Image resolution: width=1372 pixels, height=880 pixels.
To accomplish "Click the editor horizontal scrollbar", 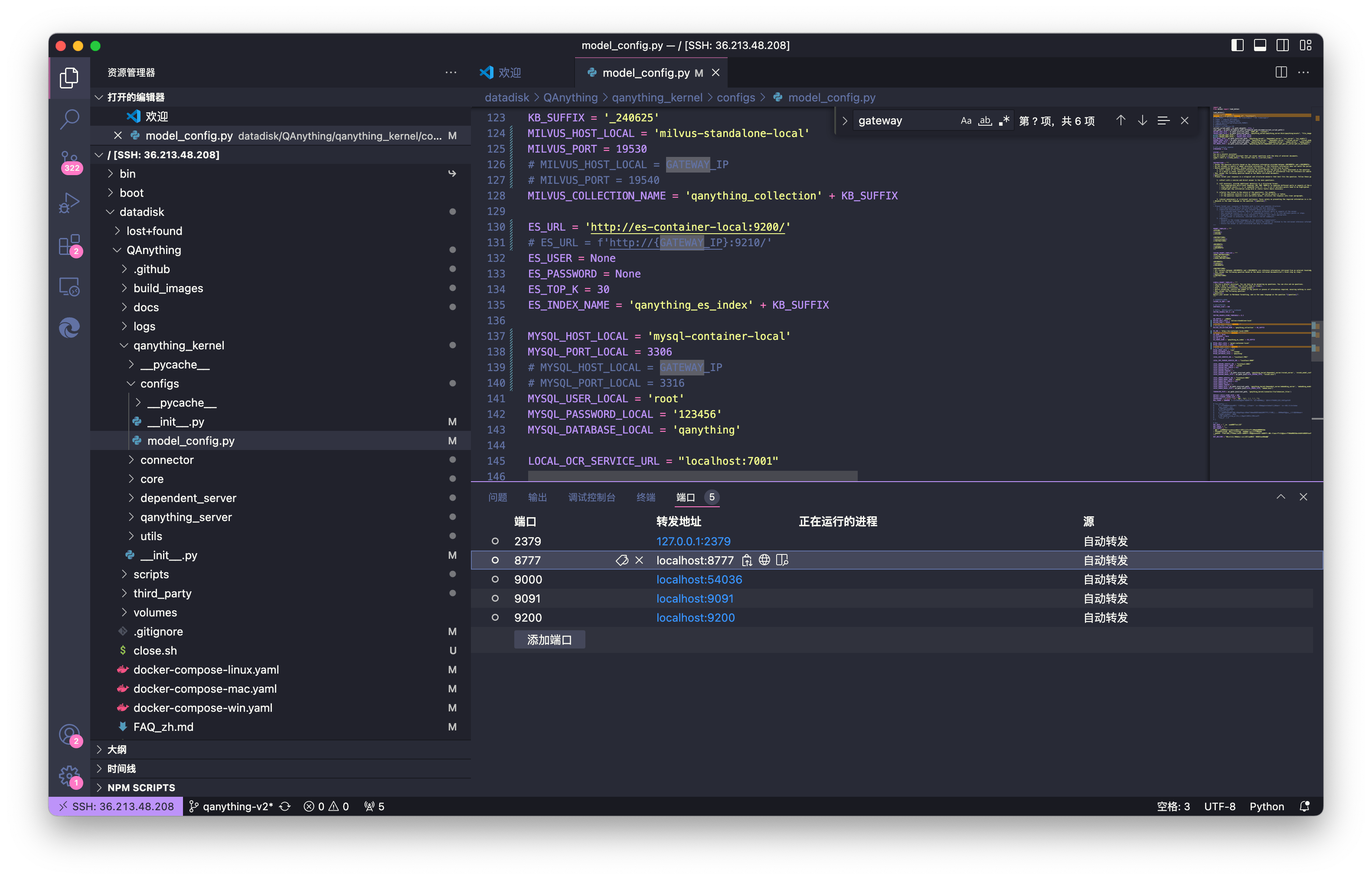I will coord(692,476).
